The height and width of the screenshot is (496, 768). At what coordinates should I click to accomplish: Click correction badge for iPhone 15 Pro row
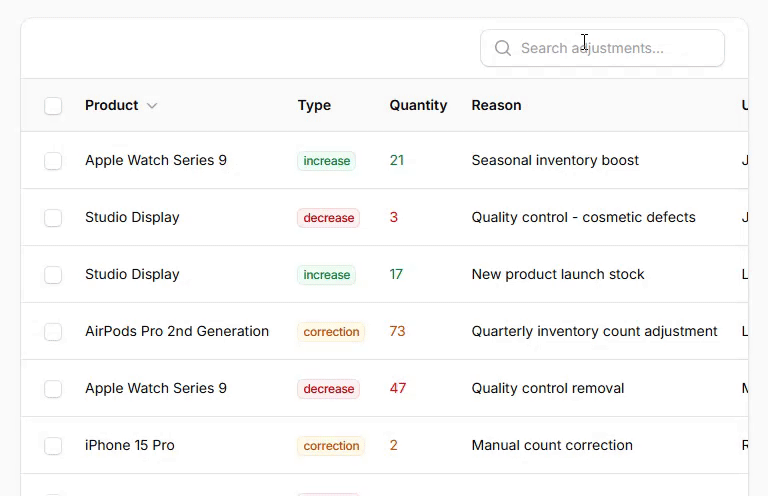(331, 446)
